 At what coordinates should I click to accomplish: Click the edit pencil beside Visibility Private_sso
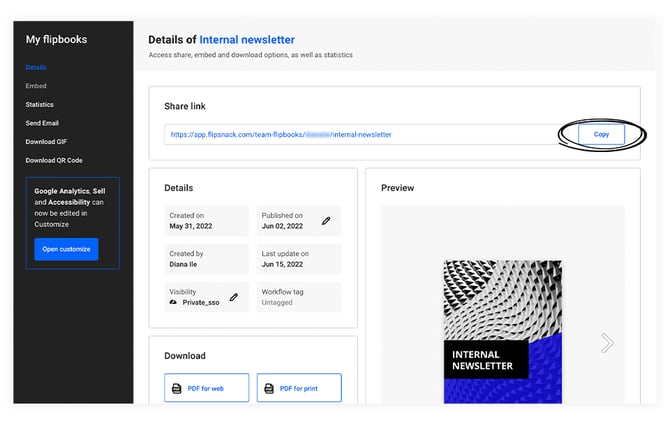pos(234,297)
